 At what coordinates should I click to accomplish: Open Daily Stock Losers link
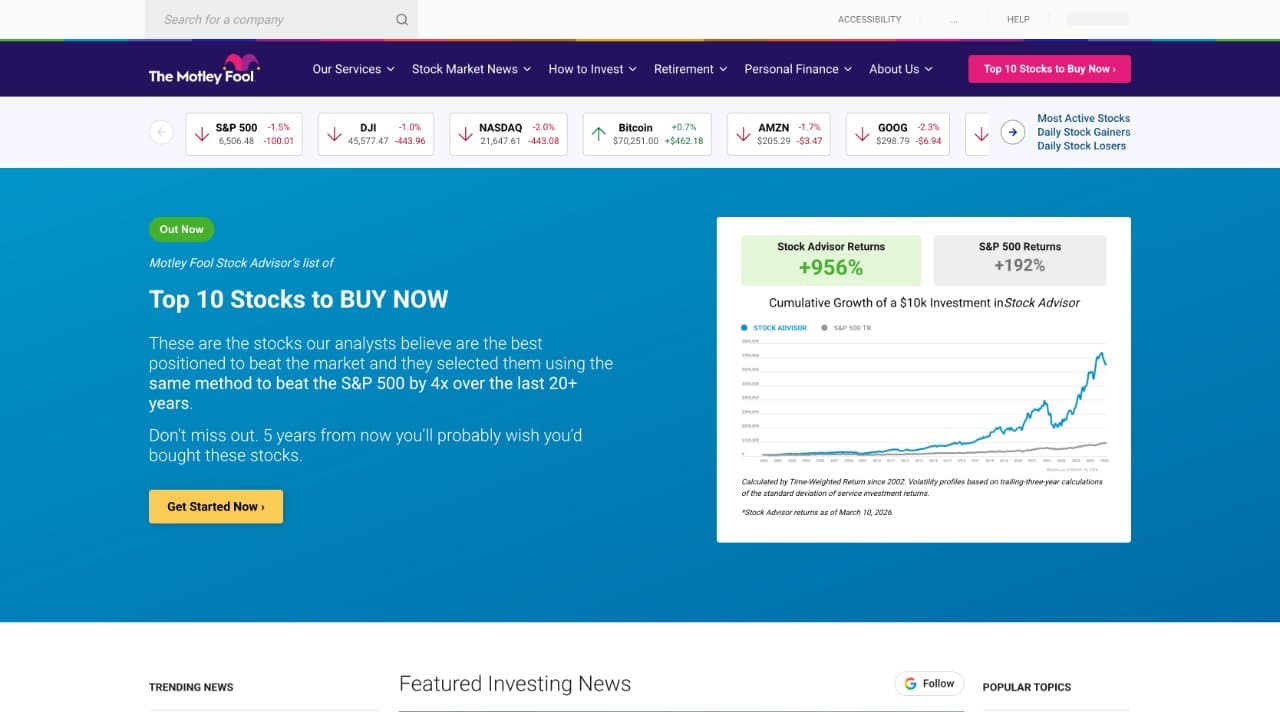coord(1081,146)
